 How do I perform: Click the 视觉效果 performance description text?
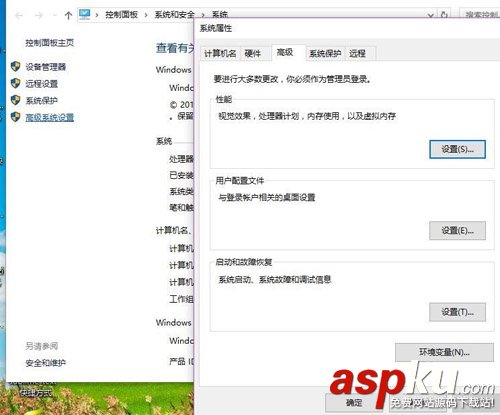[307, 116]
